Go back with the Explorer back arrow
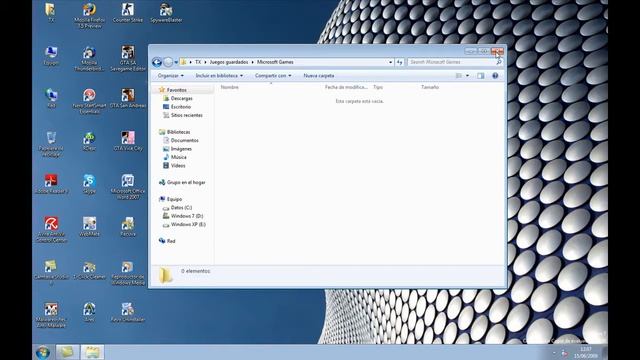Viewport: 640px width, 360px height. tap(157, 62)
